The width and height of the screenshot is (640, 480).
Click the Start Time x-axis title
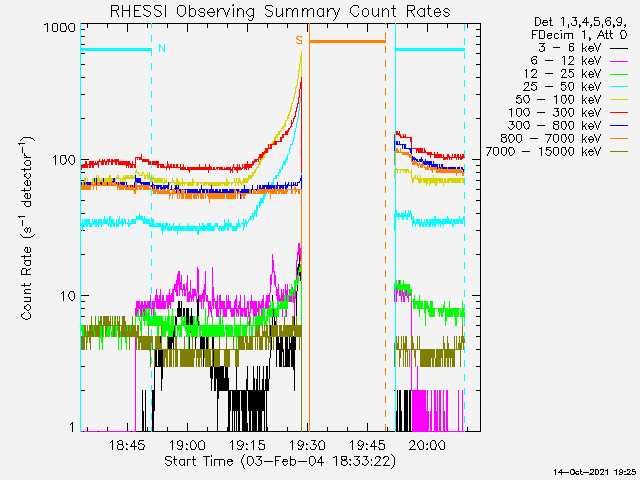click(280, 461)
